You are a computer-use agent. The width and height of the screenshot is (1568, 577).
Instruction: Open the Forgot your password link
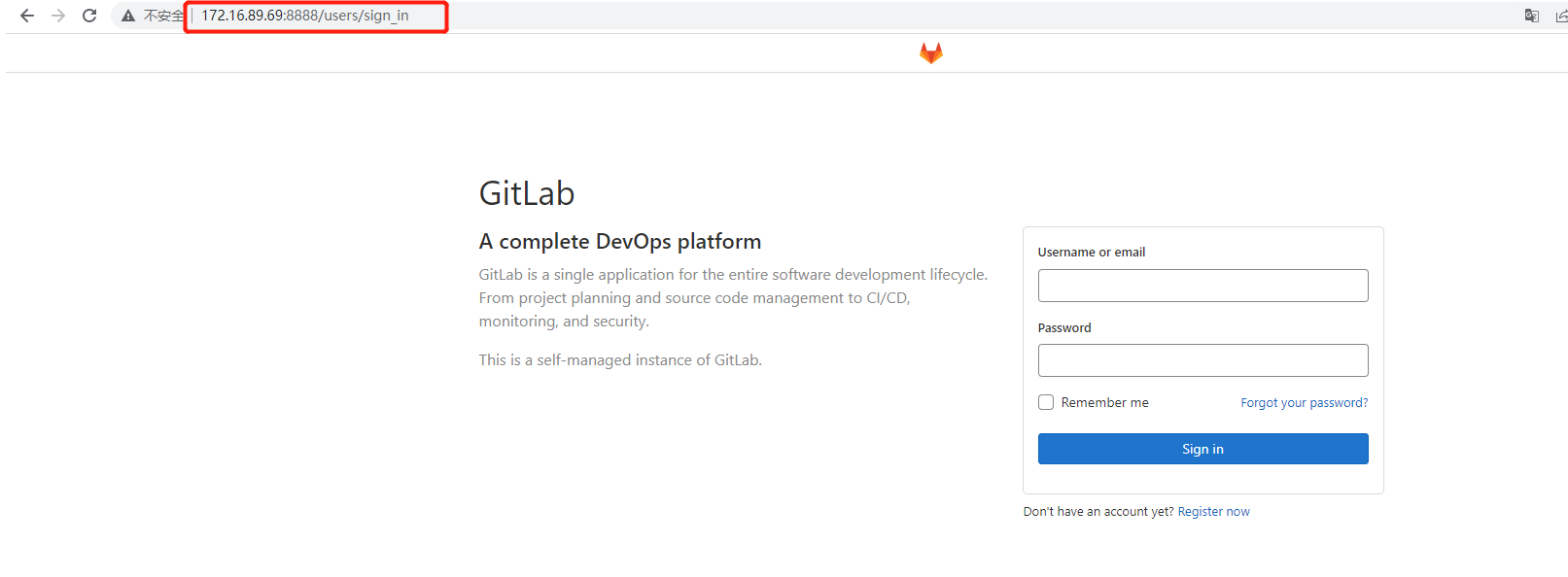[1304, 402]
